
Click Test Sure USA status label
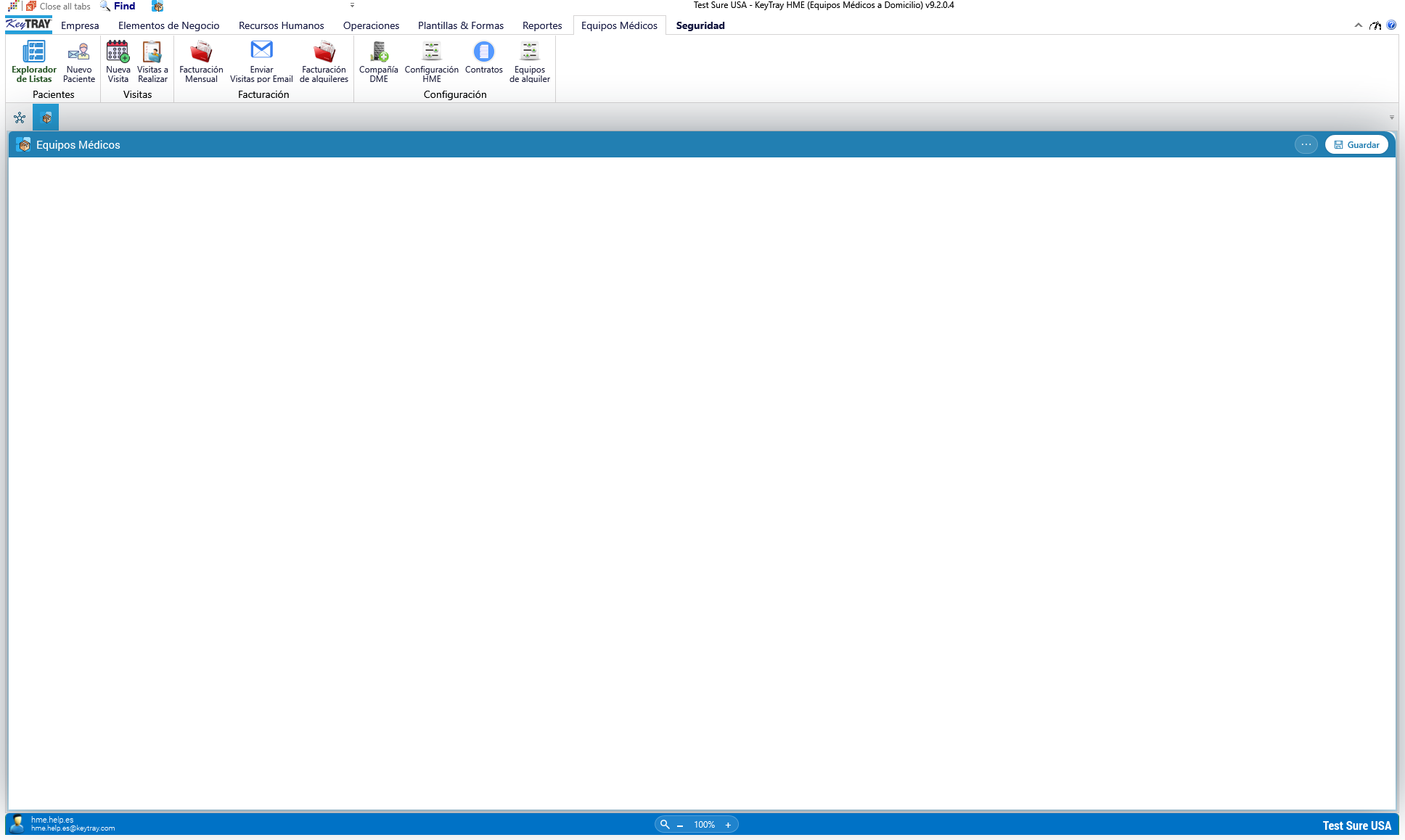(1356, 825)
